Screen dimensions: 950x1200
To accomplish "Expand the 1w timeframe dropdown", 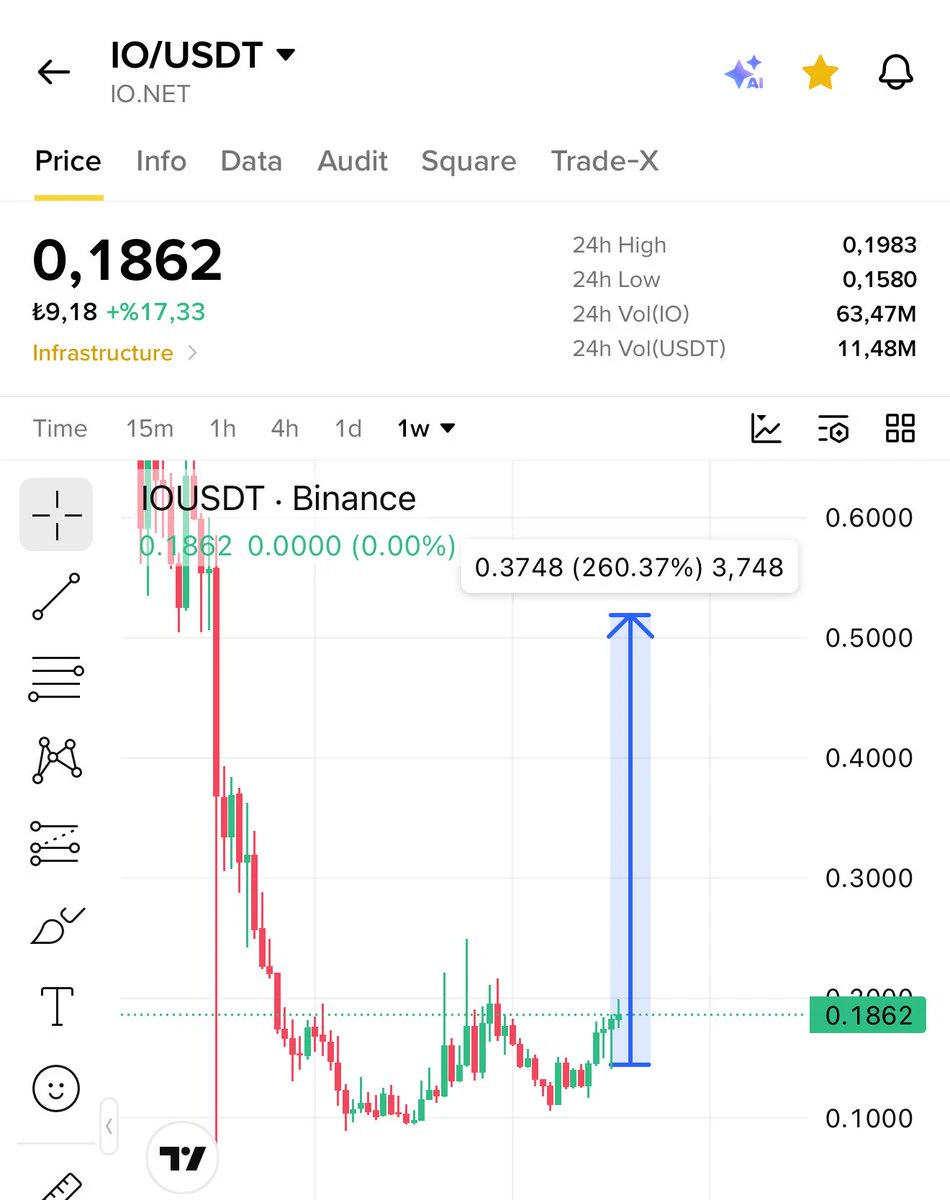I will tap(426, 429).
